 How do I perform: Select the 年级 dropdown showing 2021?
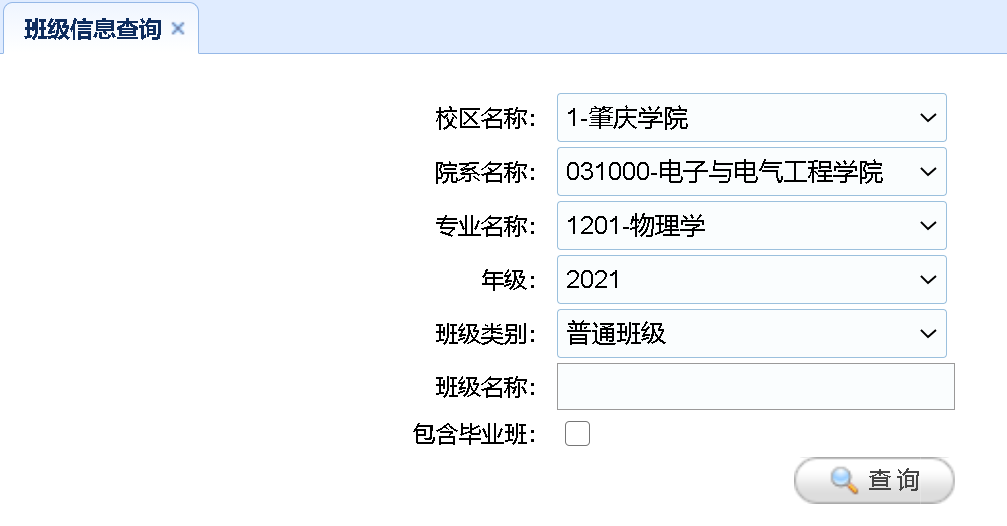[x=751, y=280]
